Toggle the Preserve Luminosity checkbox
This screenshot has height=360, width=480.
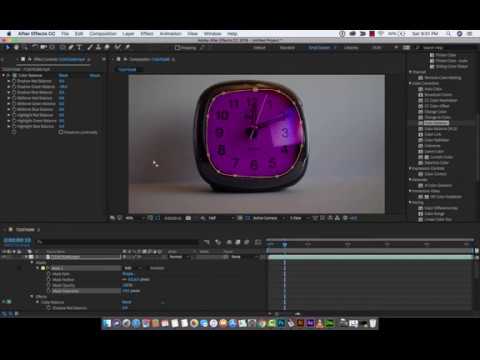(61, 132)
